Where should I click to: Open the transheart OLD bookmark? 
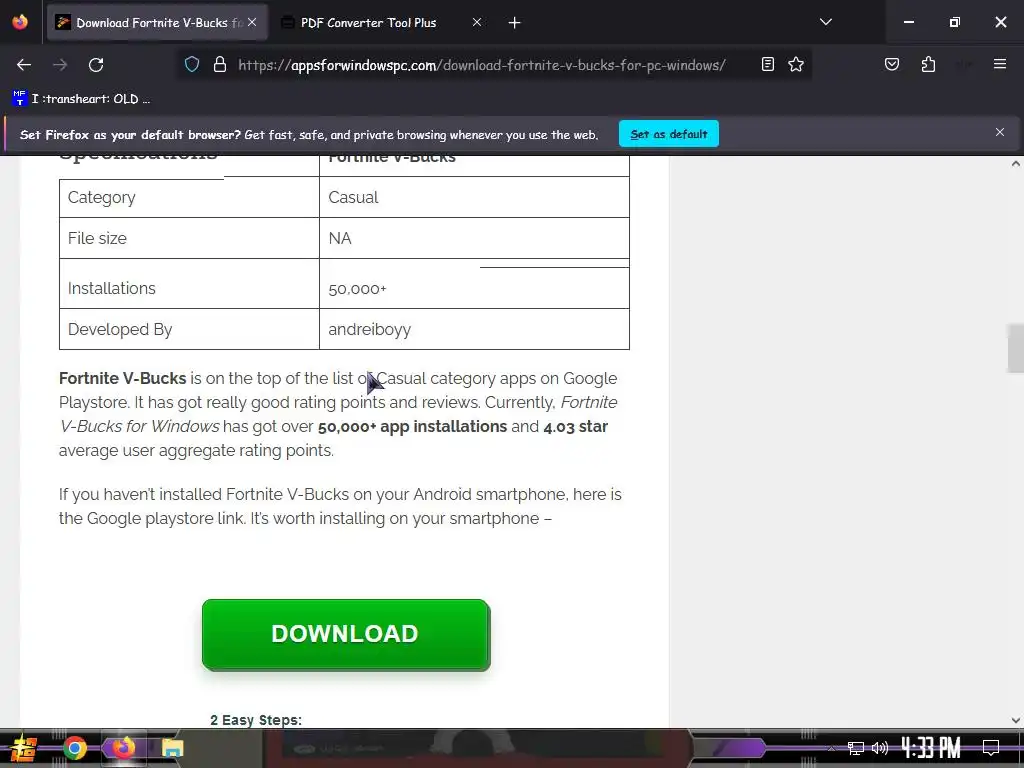[x=81, y=99]
